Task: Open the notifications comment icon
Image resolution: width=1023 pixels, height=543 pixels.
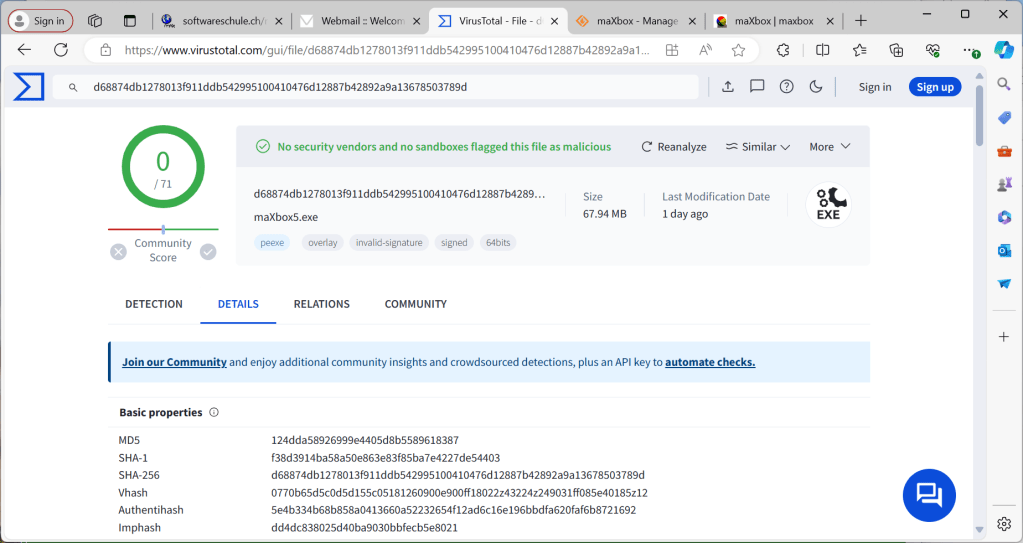Action: pyautogui.click(x=757, y=87)
